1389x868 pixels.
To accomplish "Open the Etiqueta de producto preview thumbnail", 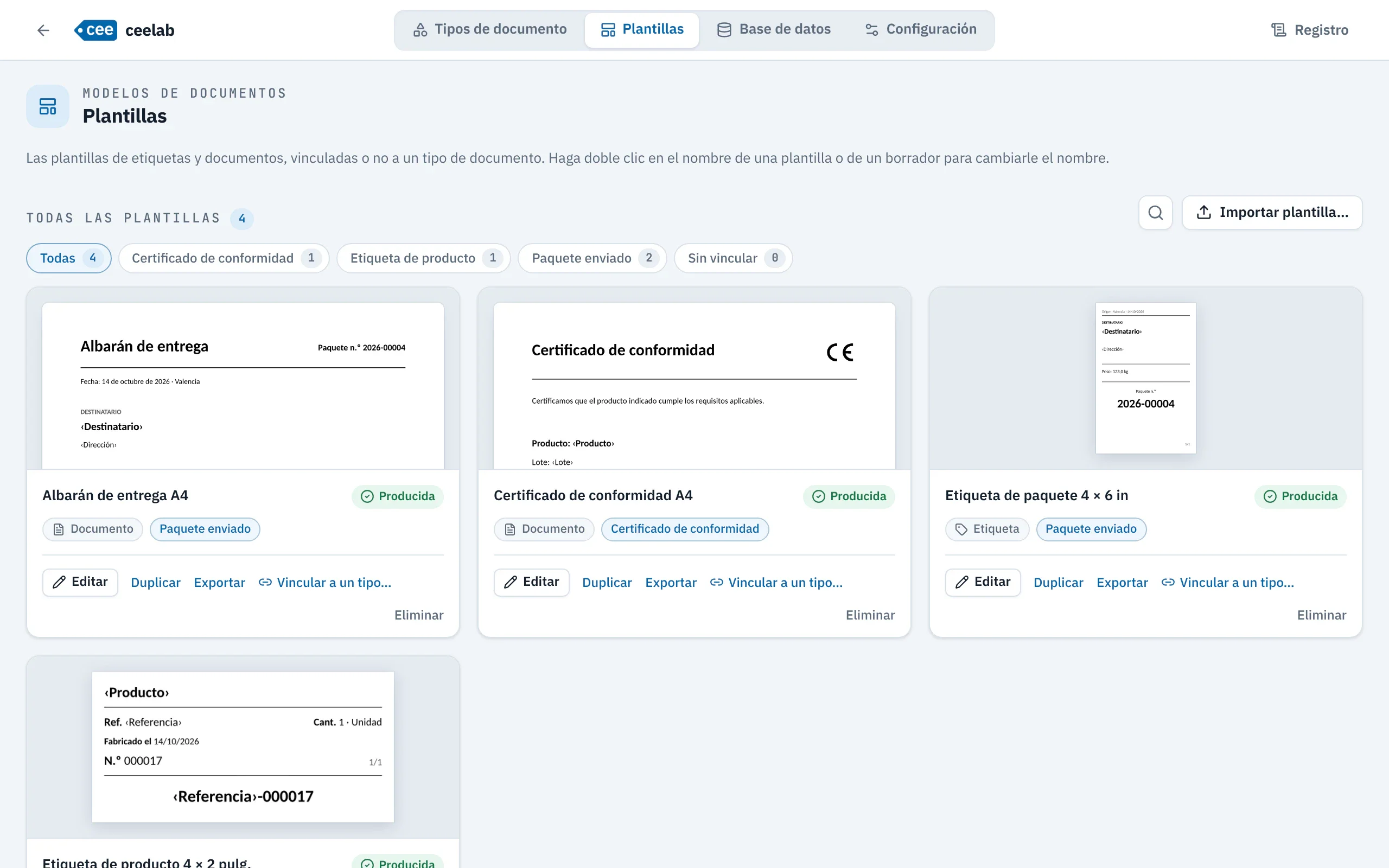I will [x=243, y=746].
